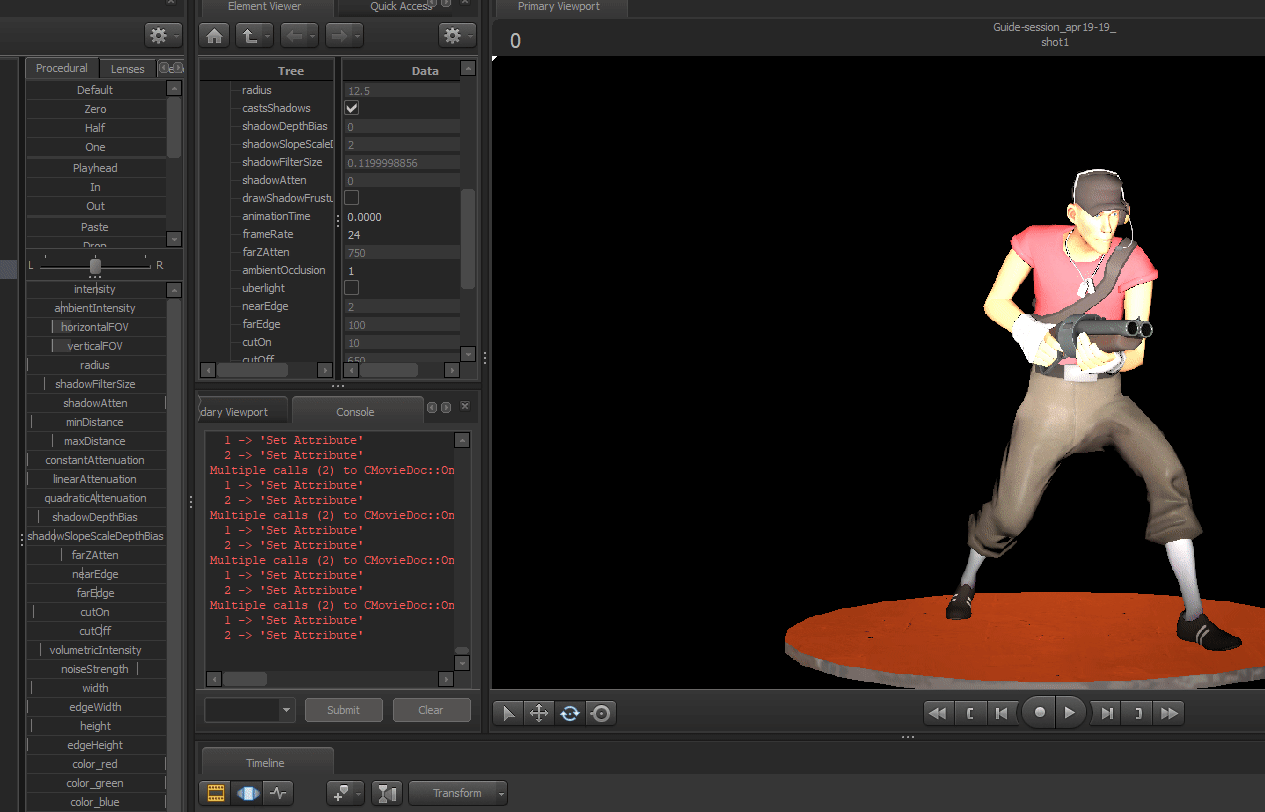Go to Element Viewer home
Viewport: 1265px width, 812px height.
pyautogui.click(x=214, y=36)
